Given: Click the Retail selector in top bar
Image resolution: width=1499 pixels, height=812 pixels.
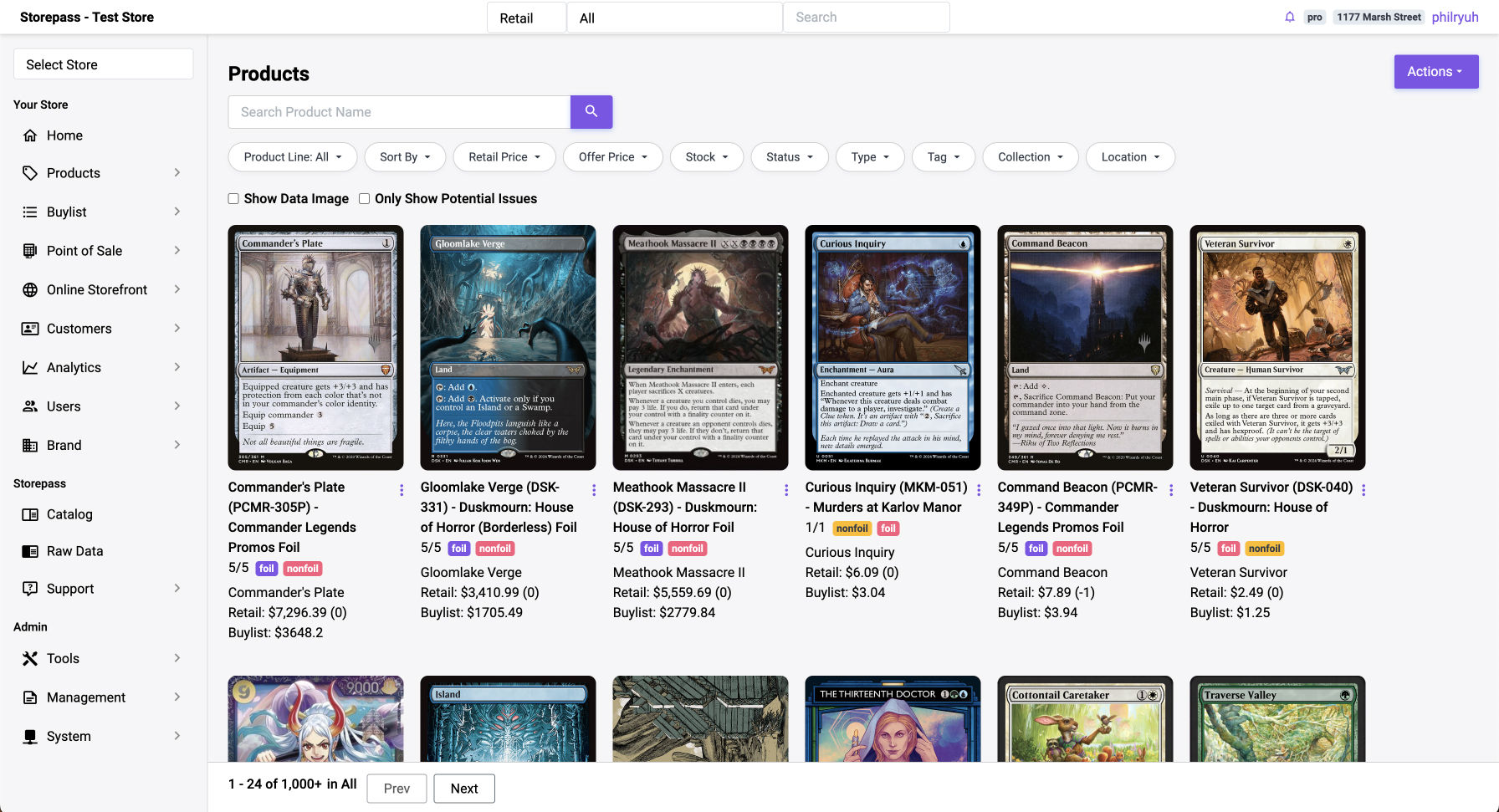Looking at the screenshot, I should pyautogui.click(x=526, y=18).
